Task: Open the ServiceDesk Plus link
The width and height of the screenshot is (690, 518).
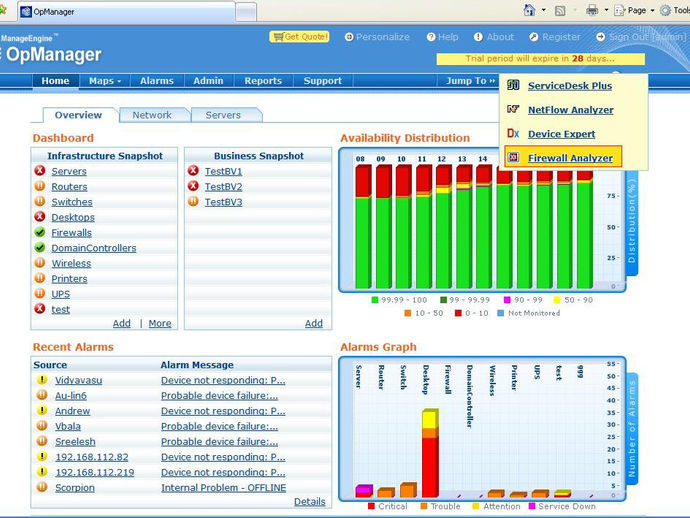Action: click(570, 85)
